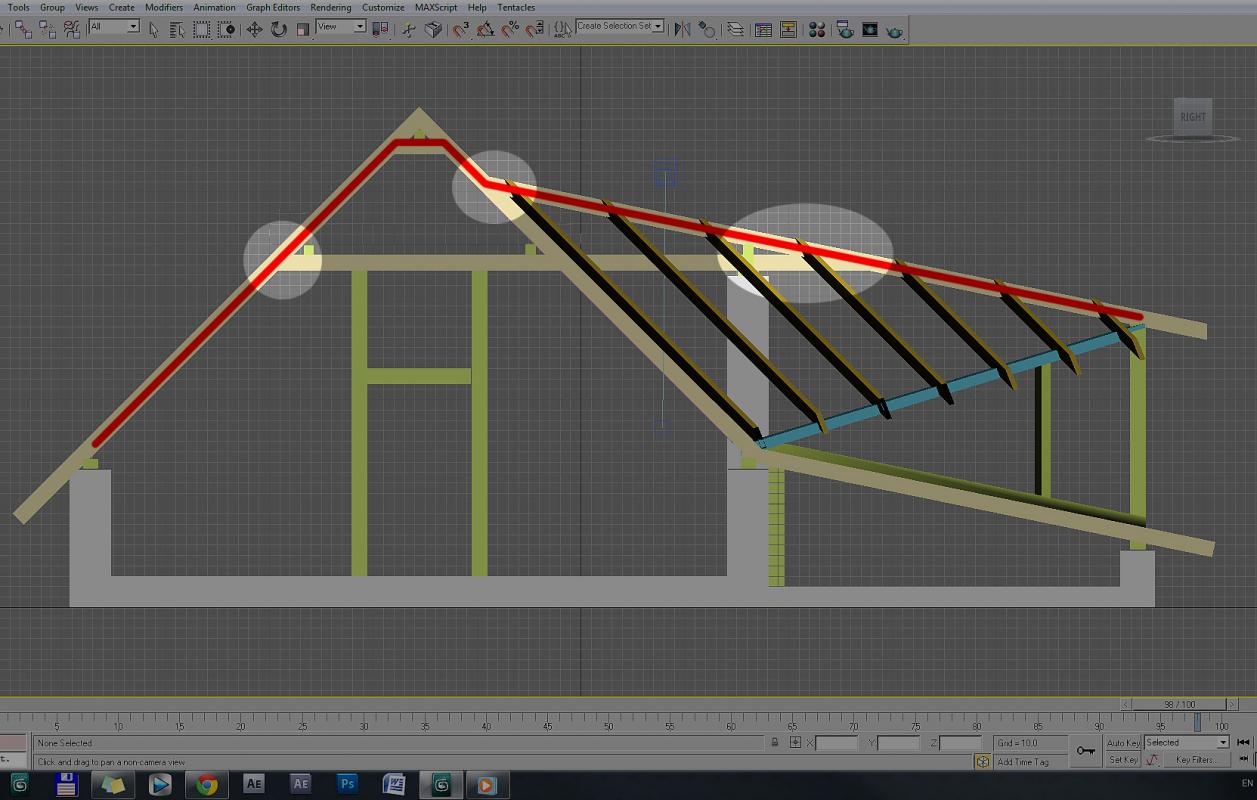Click the Key Filters button
The height and width of the screenshot is (800, 1257).
click(1196, 760)
